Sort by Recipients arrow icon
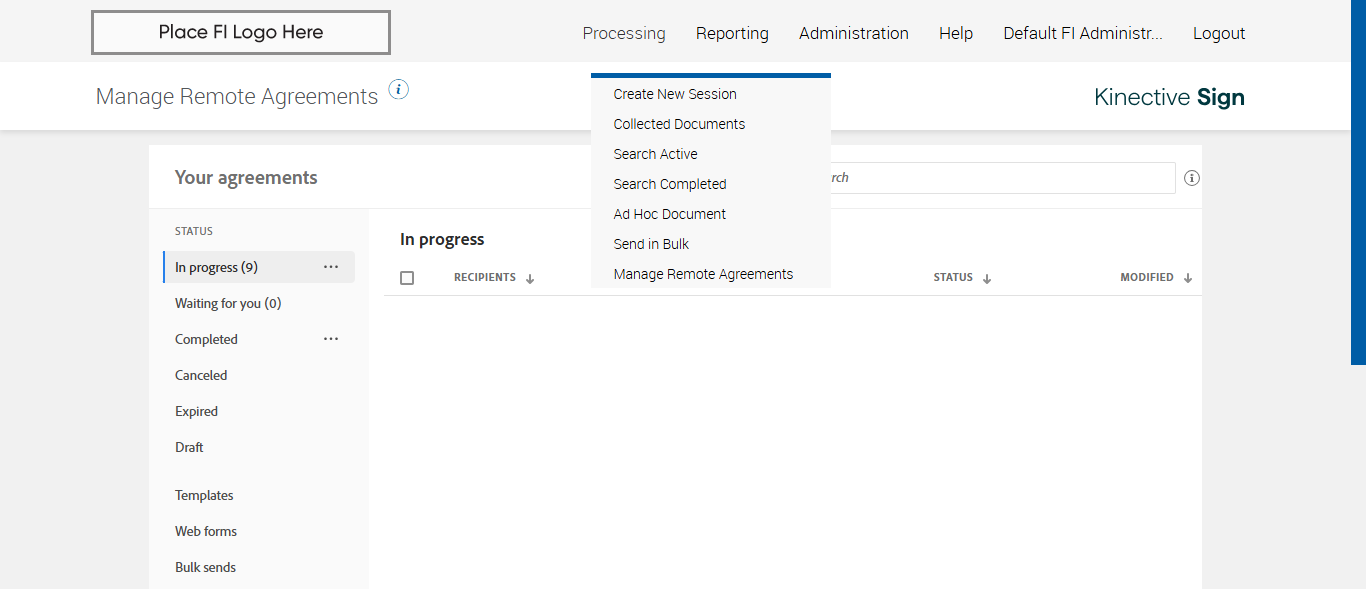 [x=530, y=279]
